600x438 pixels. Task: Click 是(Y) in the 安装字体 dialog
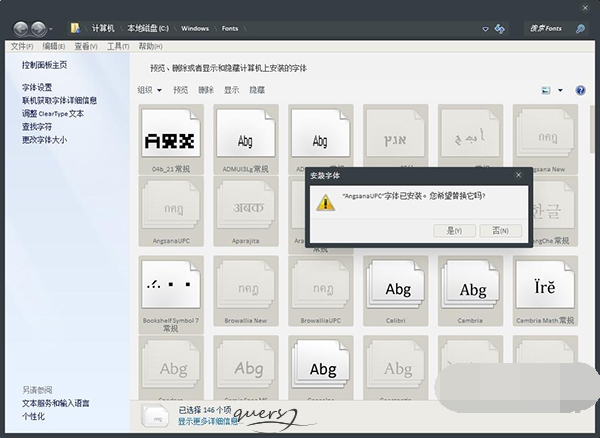coord(454,231)
